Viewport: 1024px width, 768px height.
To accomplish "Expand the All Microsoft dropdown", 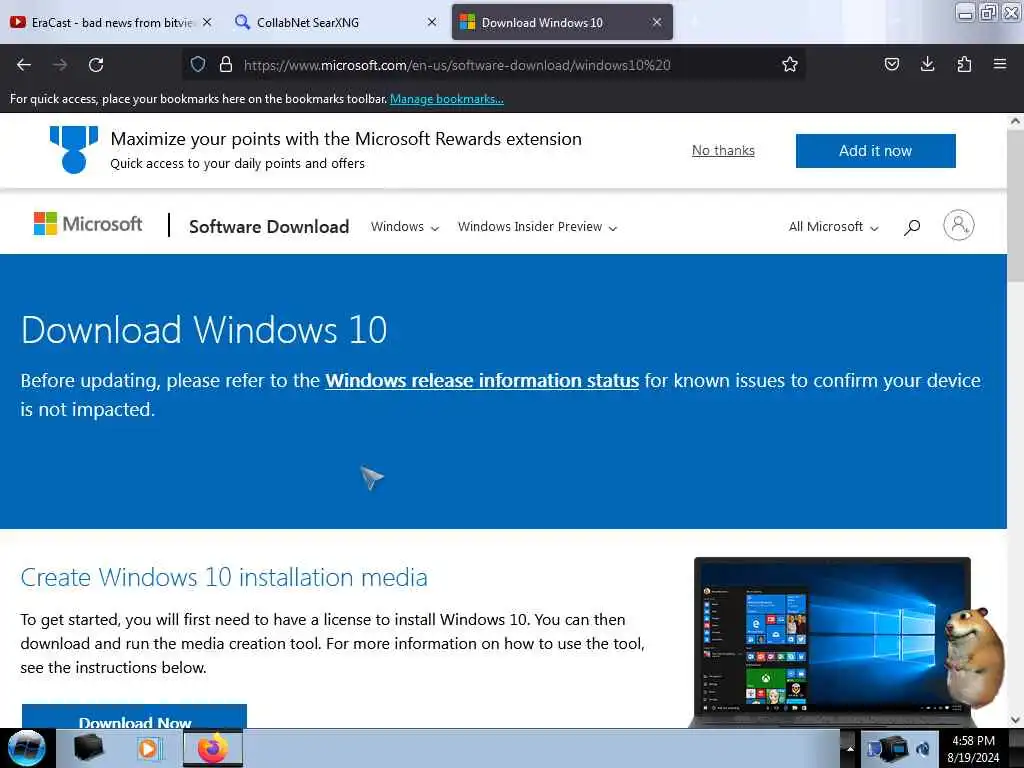I will point(833,227).
